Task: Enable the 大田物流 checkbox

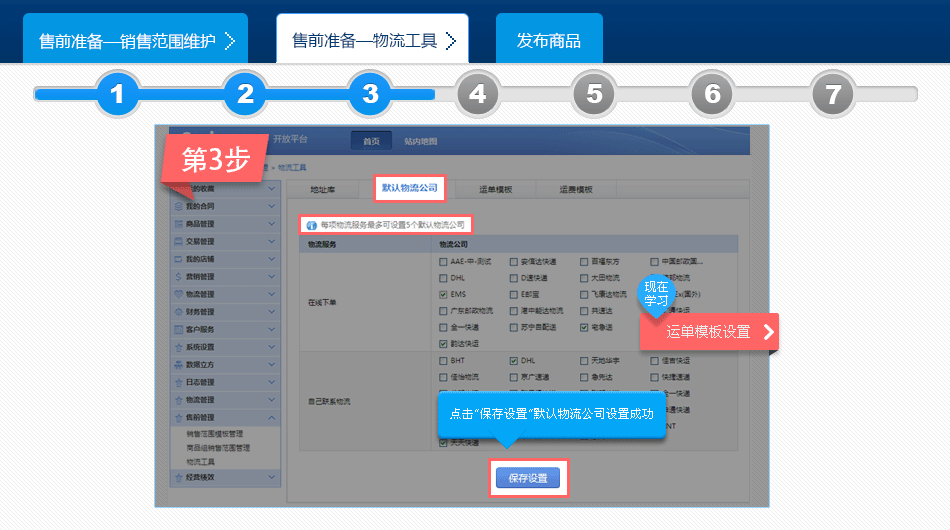Action: click(584, 278)
